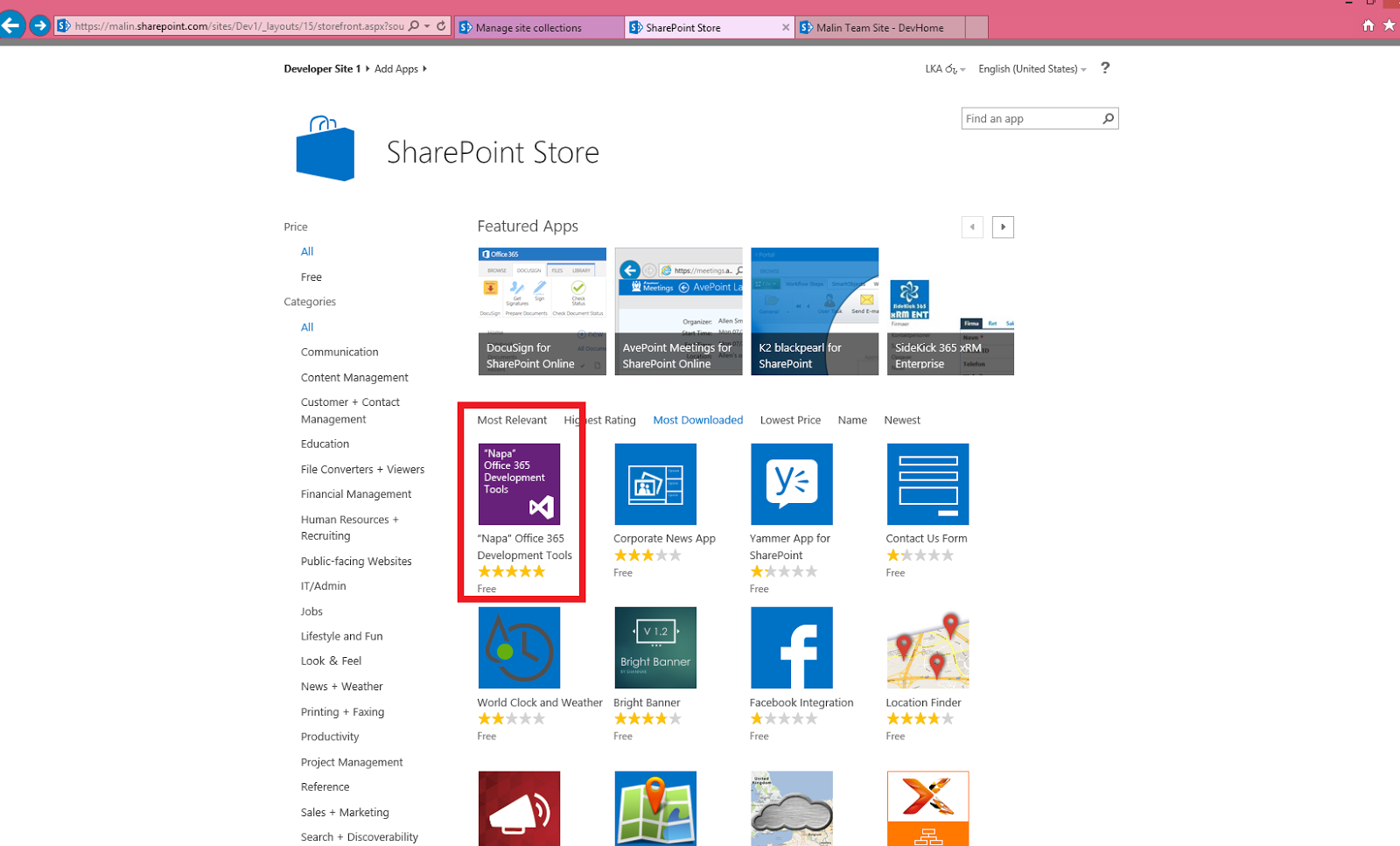Close the SharePoint Store browser tab

[786, 28]
